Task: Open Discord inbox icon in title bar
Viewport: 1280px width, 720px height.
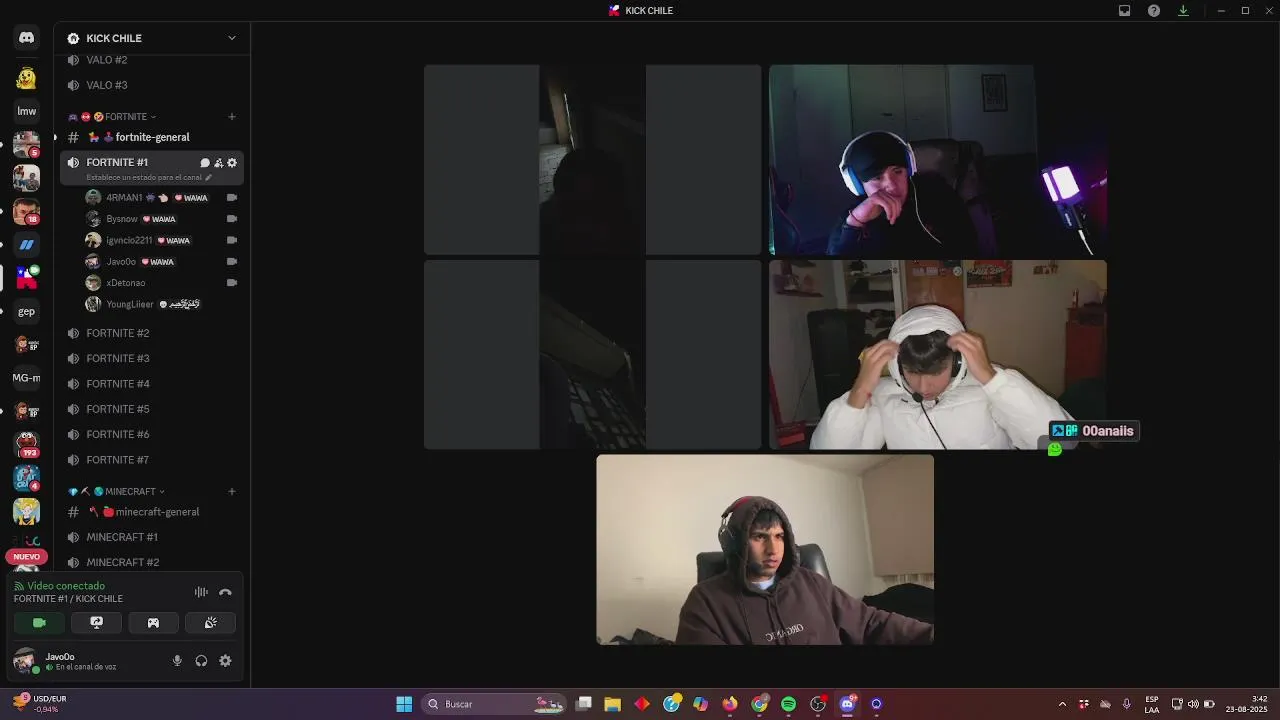Action: coord(1124,11)
